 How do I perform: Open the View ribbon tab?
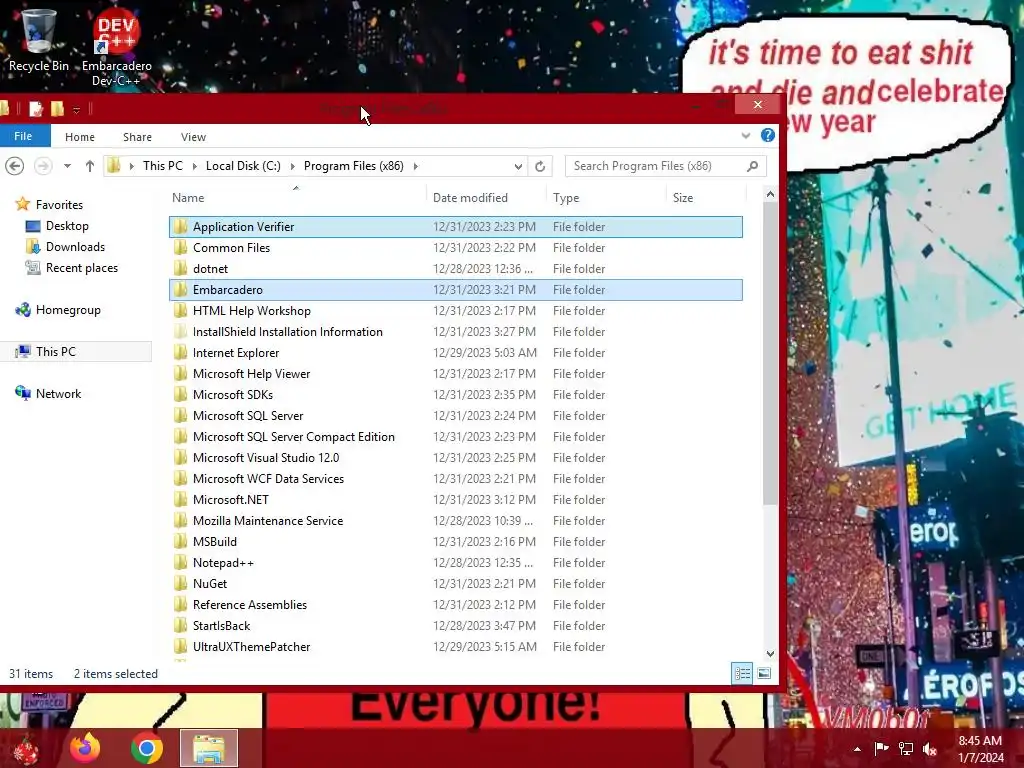point(193,136)
